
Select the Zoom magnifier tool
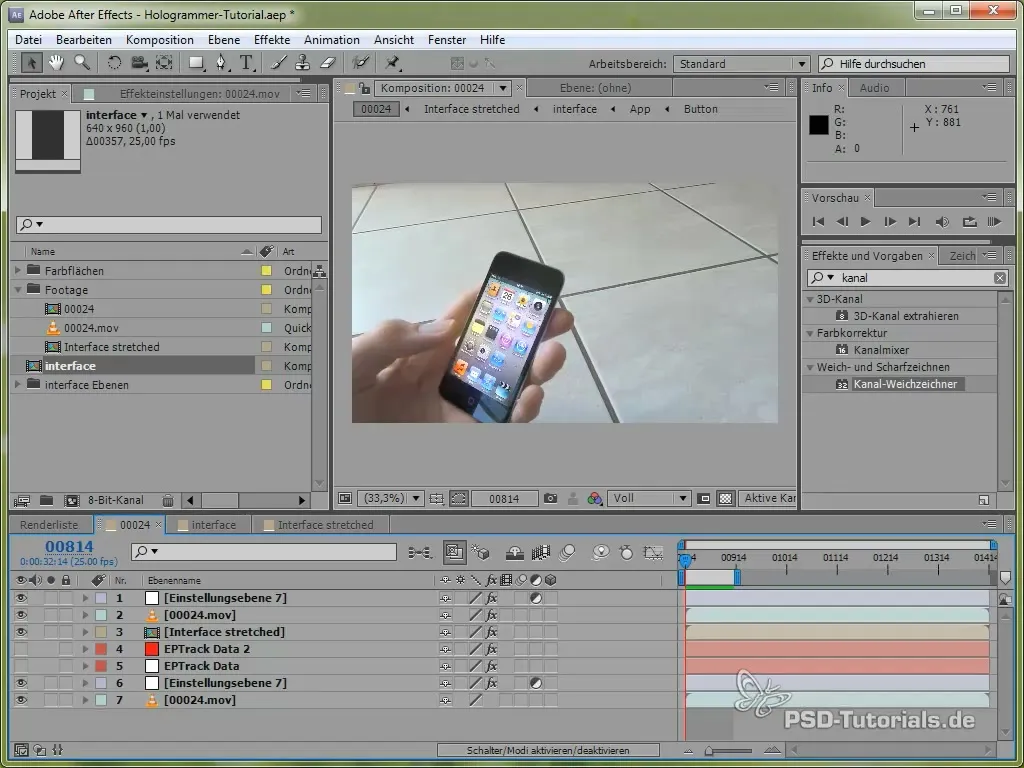click(x=82, y=63)
